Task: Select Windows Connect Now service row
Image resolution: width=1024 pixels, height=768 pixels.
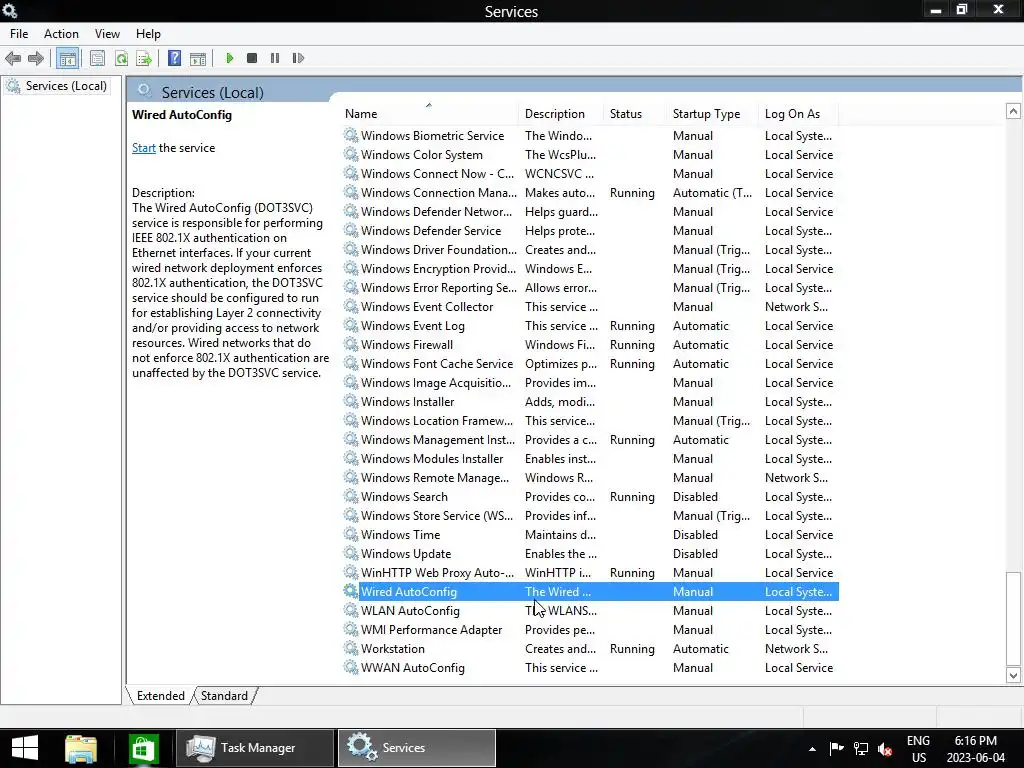Action: tap(590, 174)
